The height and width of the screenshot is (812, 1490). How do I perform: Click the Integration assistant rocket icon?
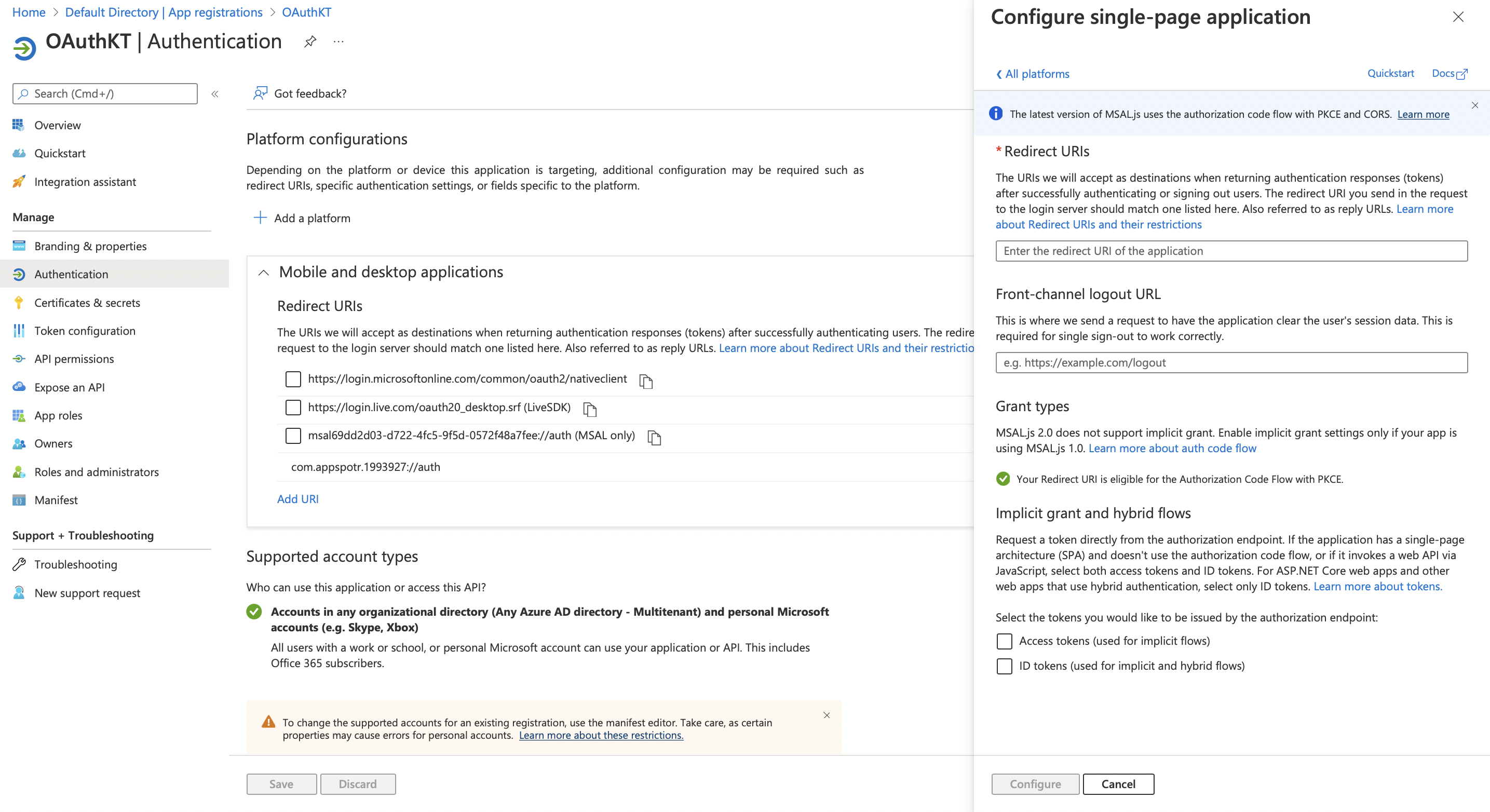coord(19,182)
